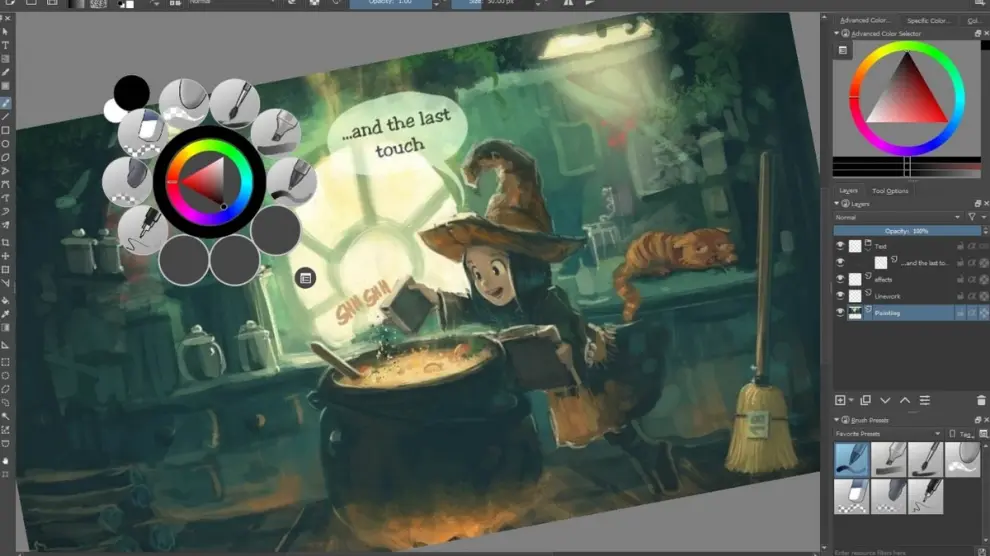
Task: Hide the Painting layer
Action: click(x=840, y=313)
